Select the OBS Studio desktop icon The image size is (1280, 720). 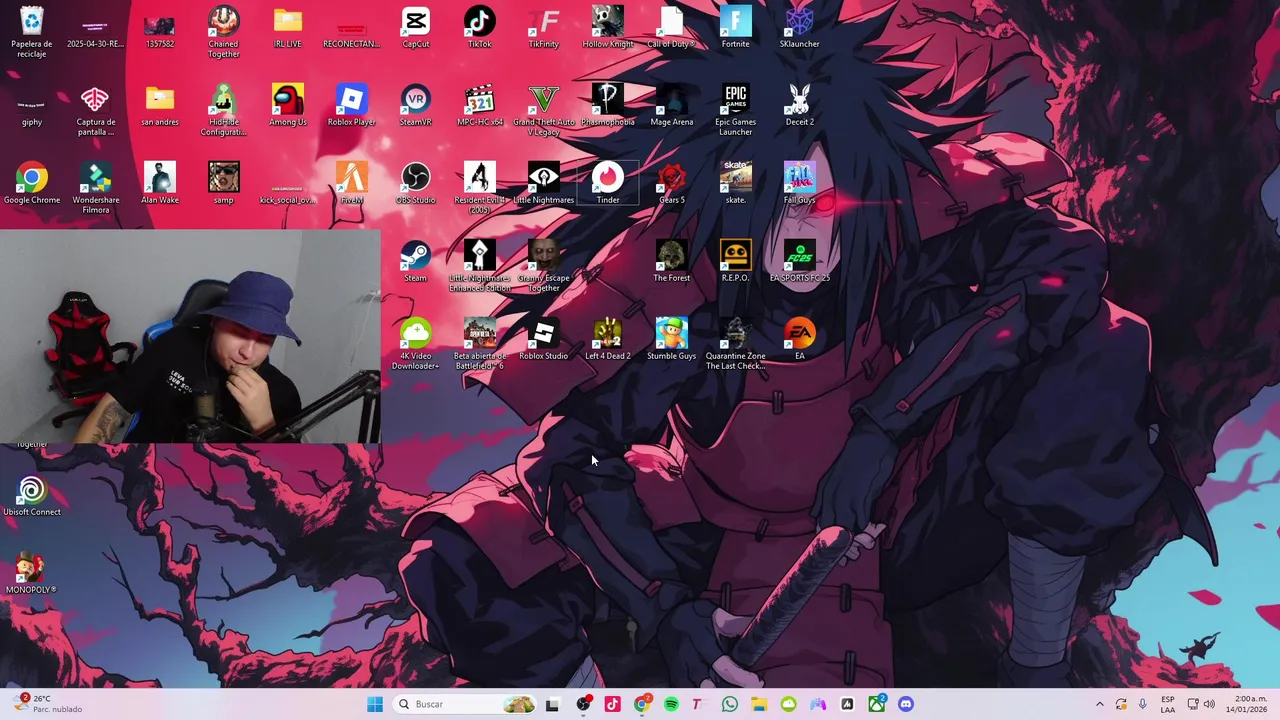pyautogui.click(x=416, y=184)
